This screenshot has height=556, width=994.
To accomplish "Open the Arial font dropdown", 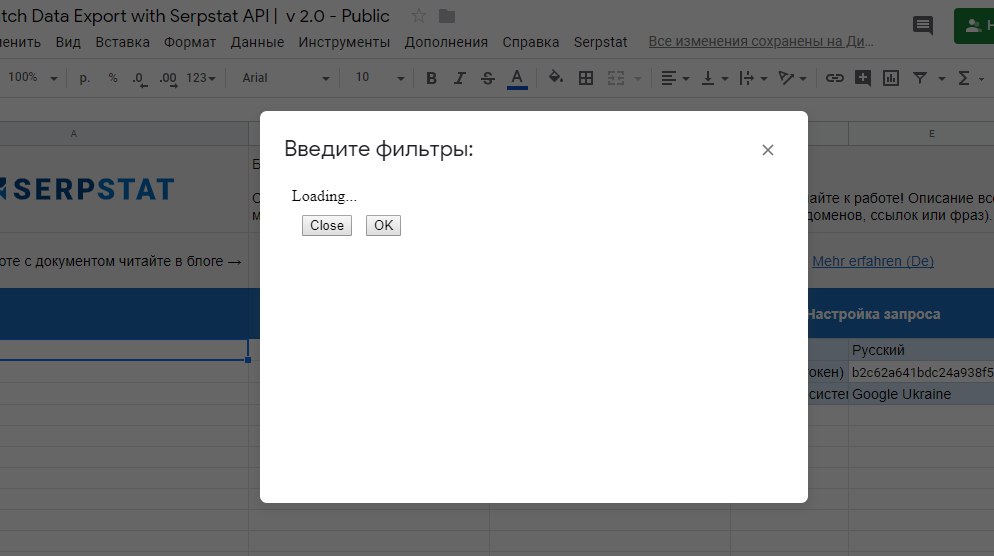I will [x=285, y=78].
